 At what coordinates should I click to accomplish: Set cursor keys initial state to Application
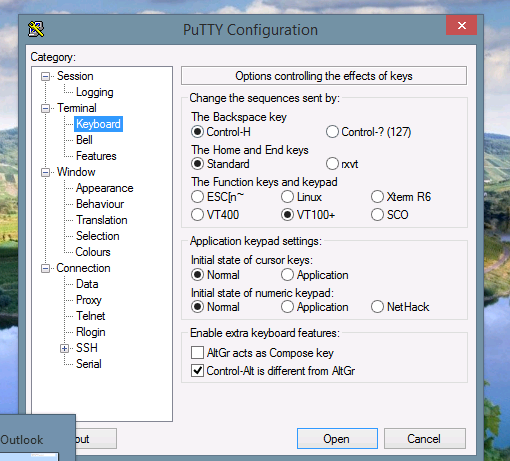point(287,275)
